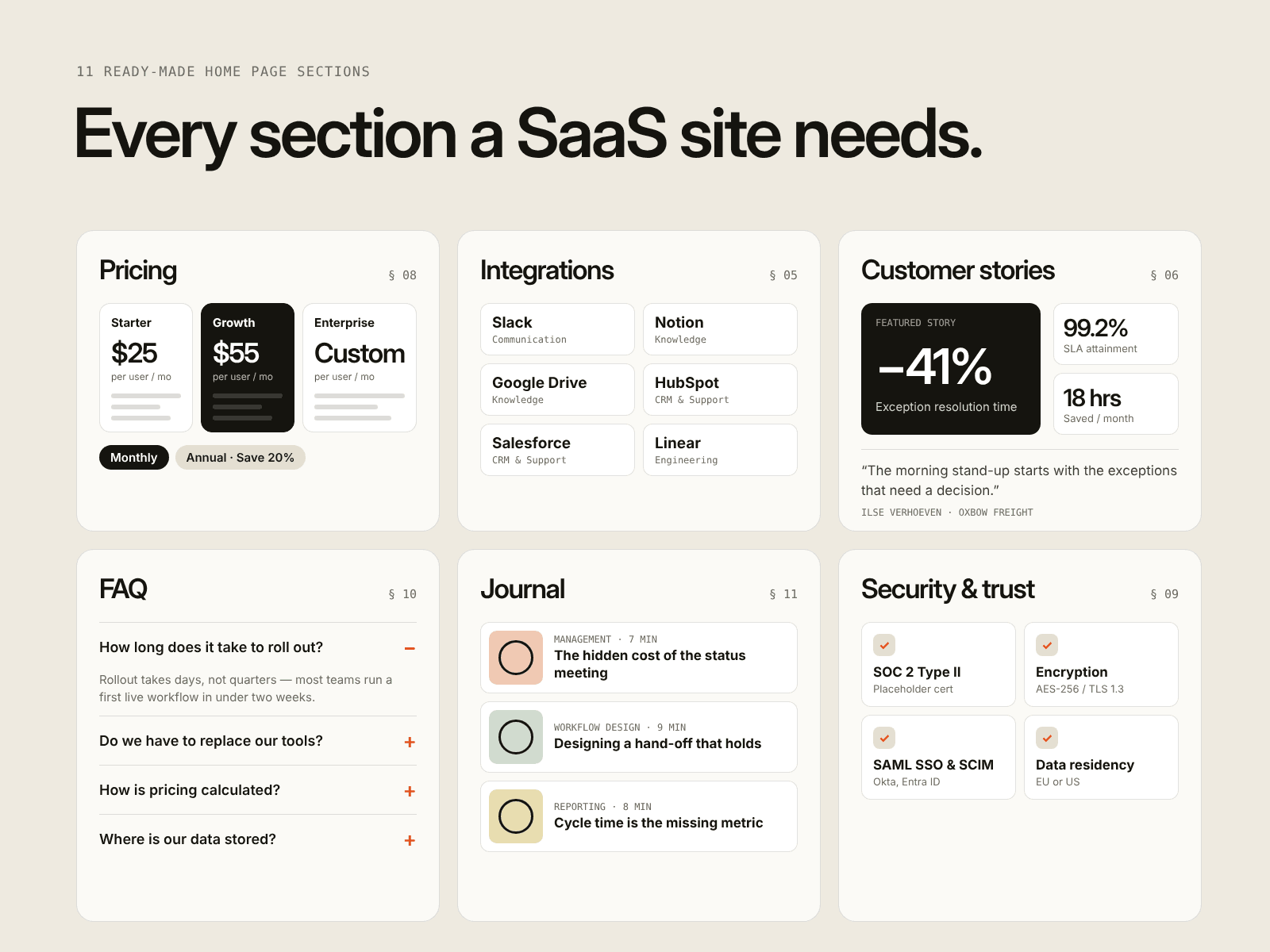Select the Monthly billing toggle
Viewport: 1270px width, 952px height.
pos(134,458)
